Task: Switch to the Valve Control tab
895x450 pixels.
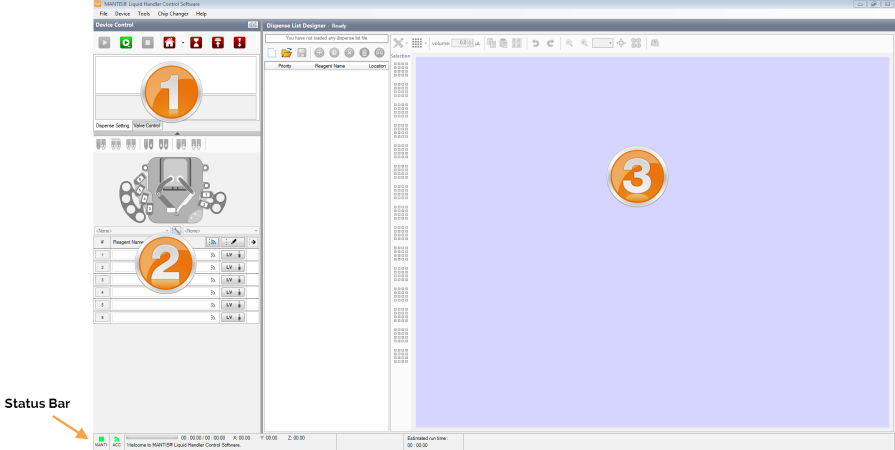Action: (146, 125)
